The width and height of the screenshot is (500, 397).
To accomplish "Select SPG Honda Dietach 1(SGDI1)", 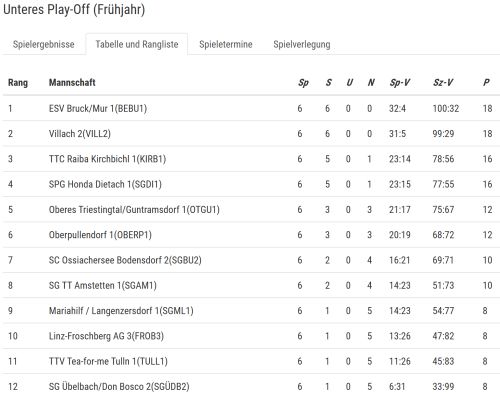I will [105, 184].
